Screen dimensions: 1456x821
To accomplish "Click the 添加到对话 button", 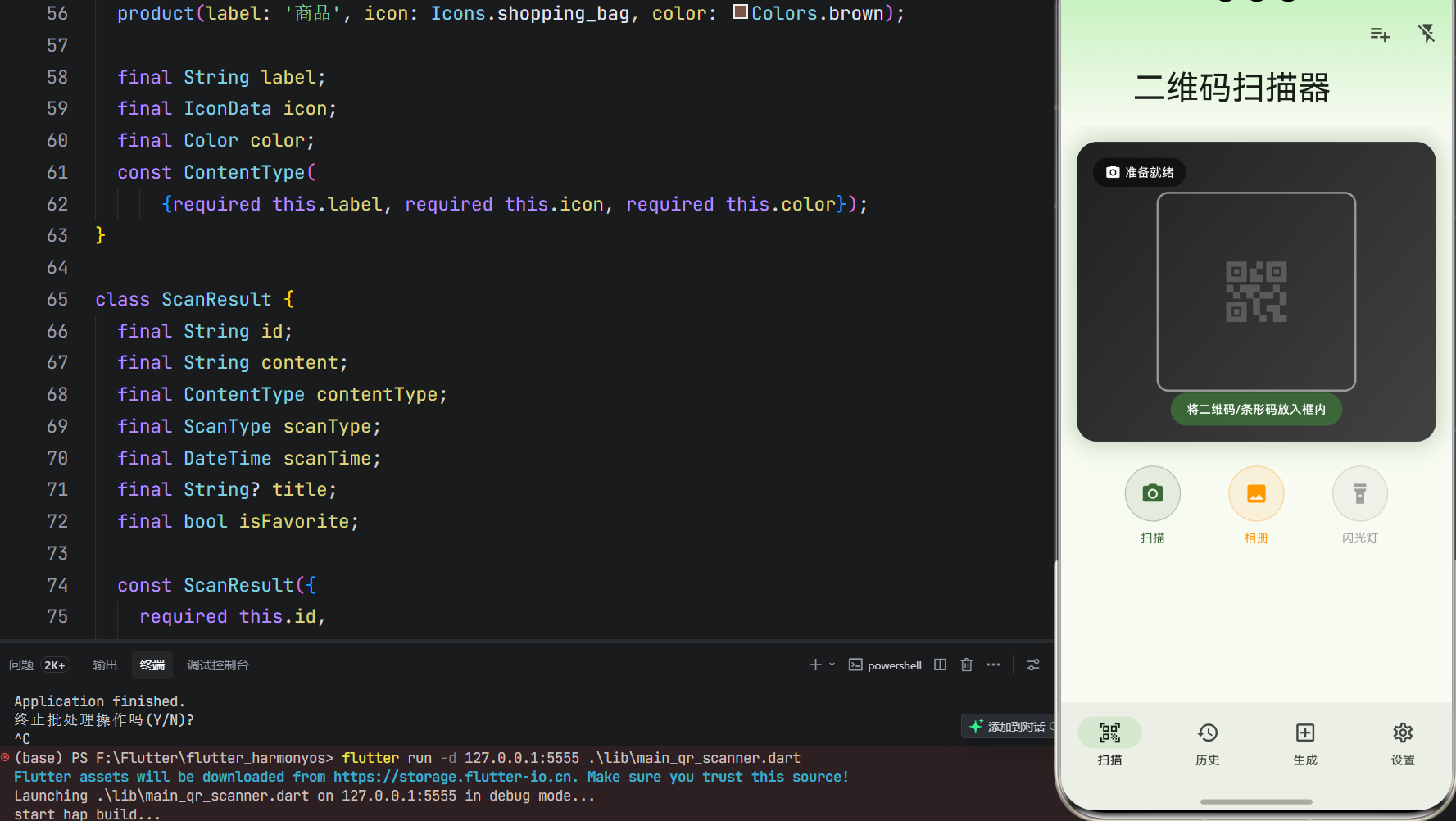I will click(1008, 726).
